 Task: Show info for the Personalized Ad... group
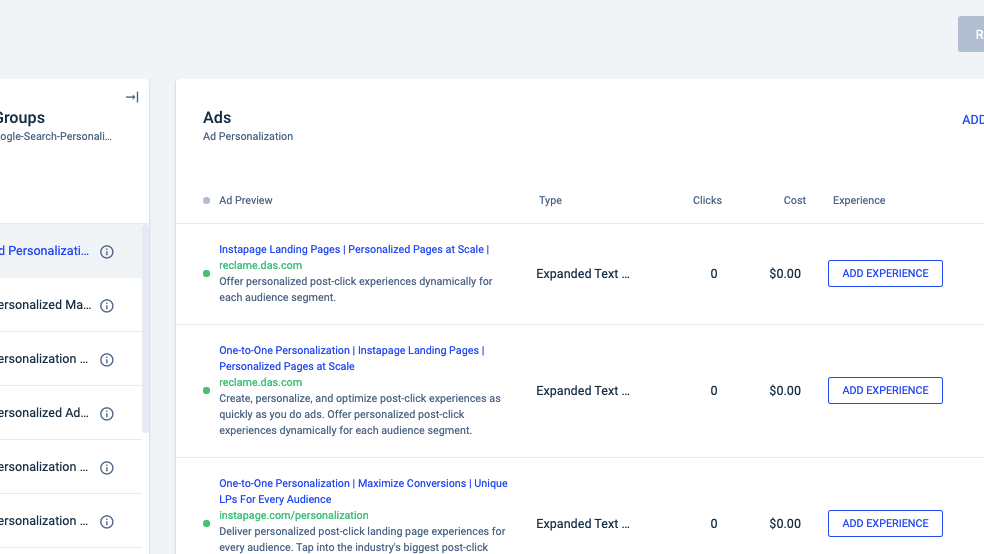pyautogui.click(x=107, y=414)
